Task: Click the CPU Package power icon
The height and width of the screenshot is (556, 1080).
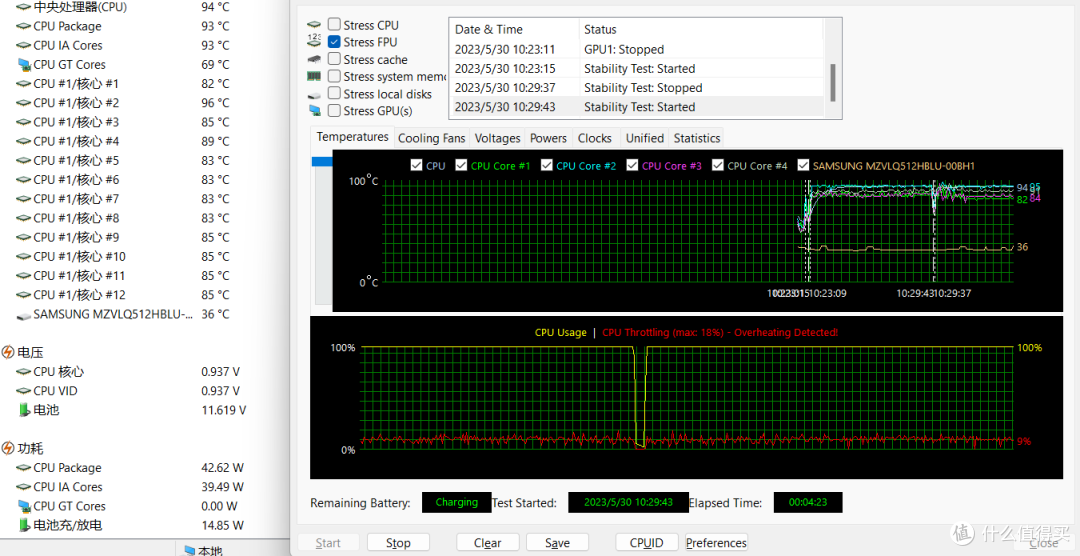Action: [x=23, y=468]
